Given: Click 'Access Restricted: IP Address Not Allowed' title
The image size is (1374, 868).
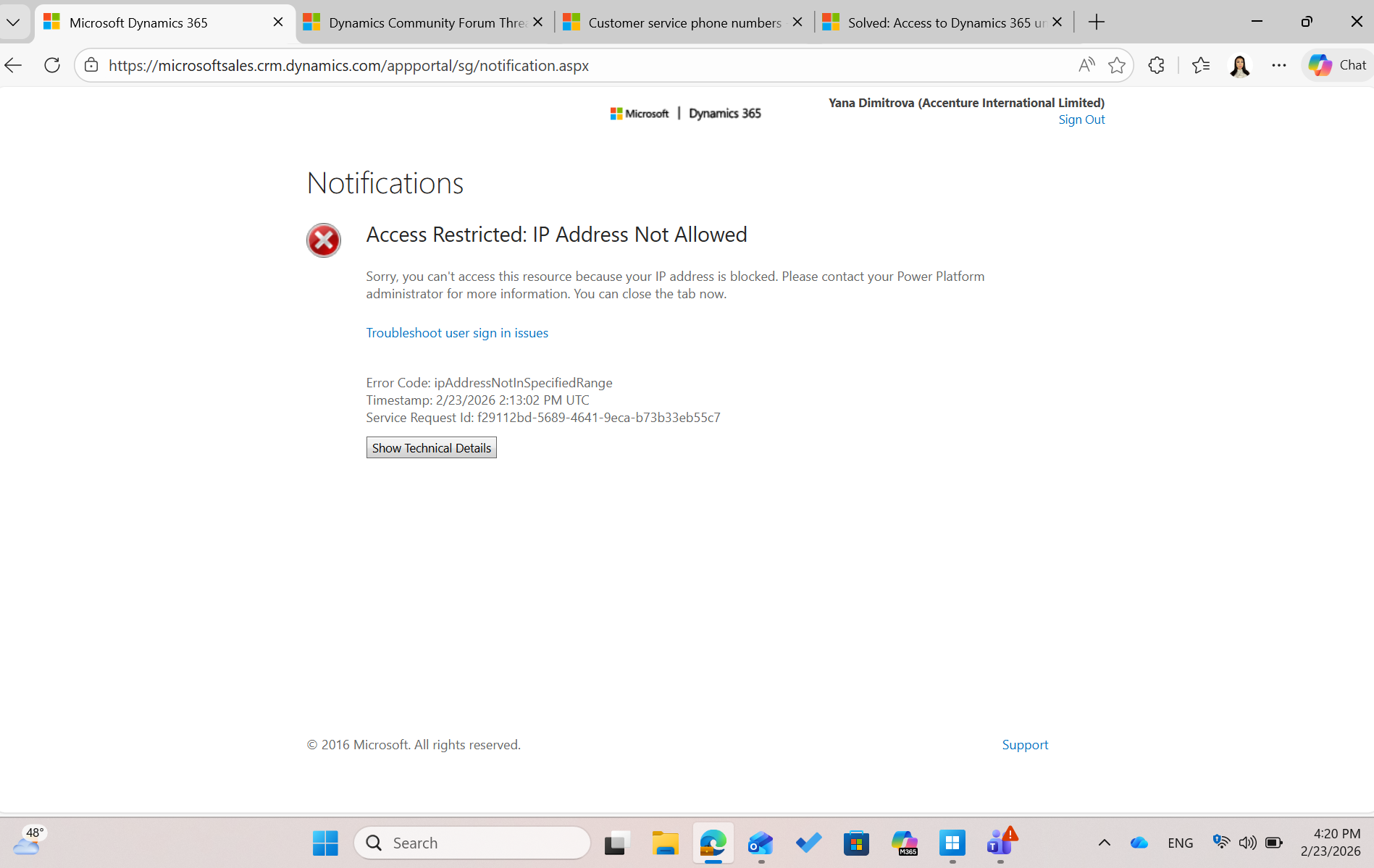Looking at the screenshot, I should [557, 235].
